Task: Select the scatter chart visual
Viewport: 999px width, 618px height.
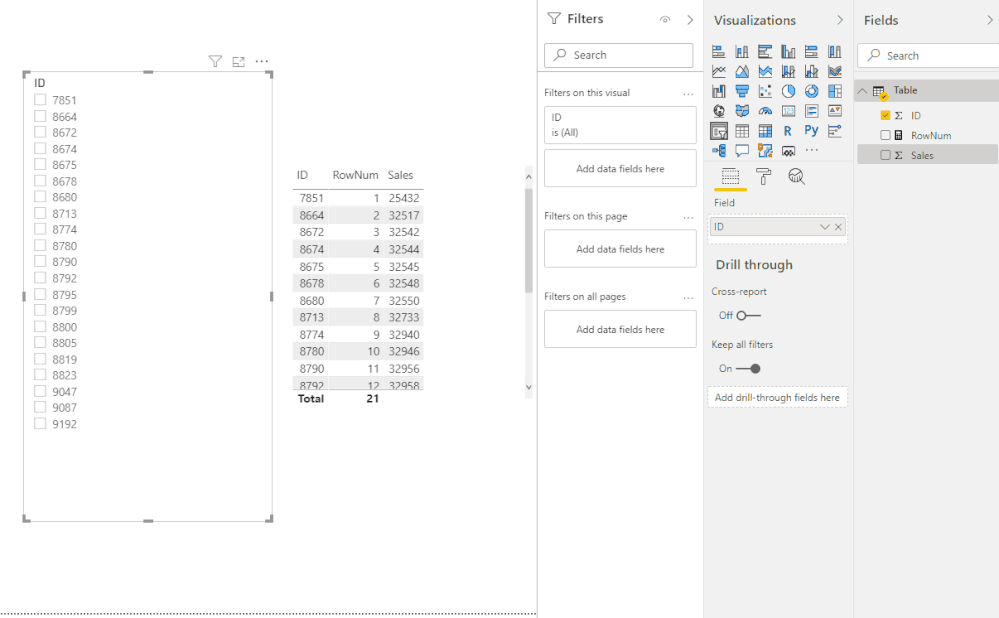Action: point(765,91)
